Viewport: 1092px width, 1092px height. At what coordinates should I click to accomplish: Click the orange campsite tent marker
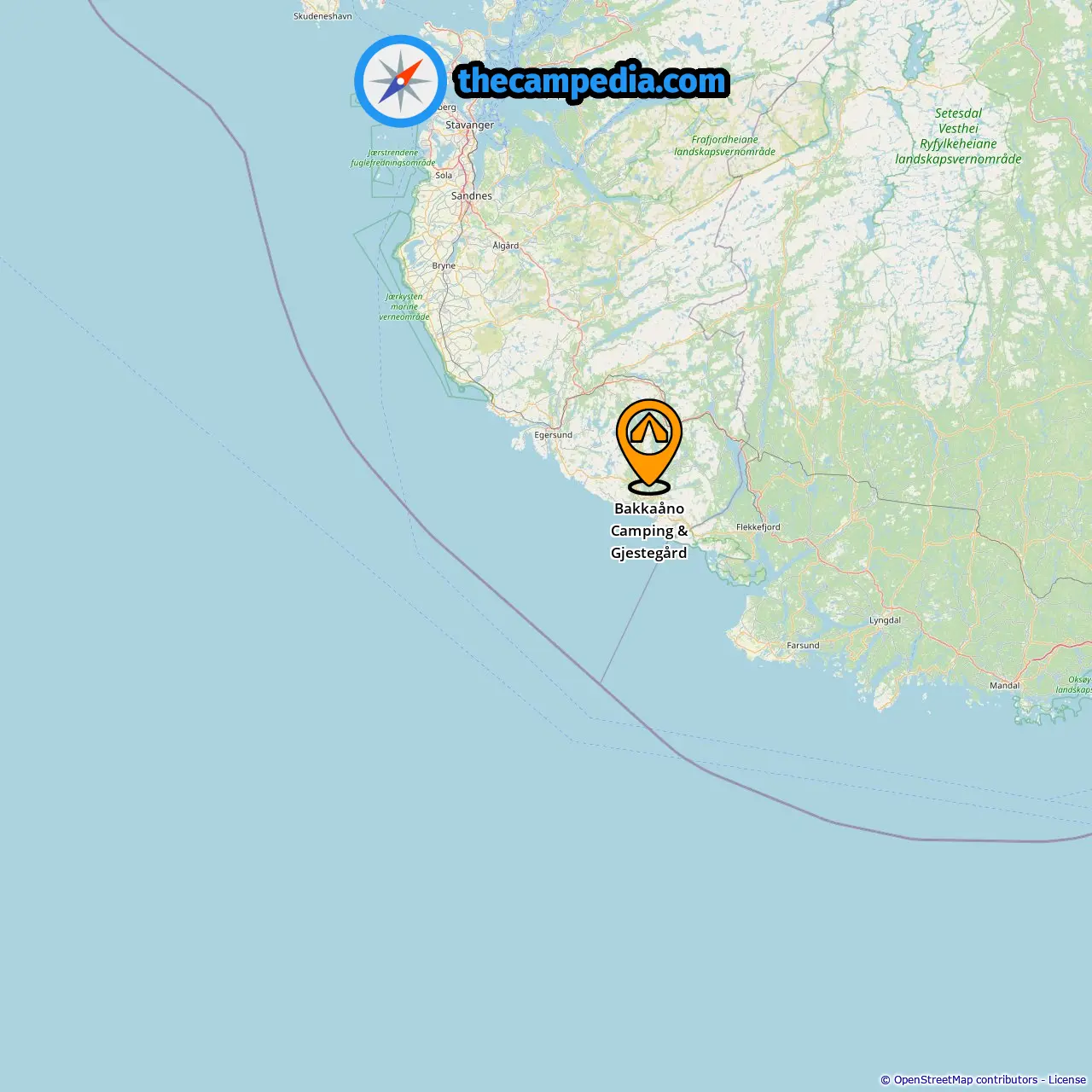(x=649, y=446)
